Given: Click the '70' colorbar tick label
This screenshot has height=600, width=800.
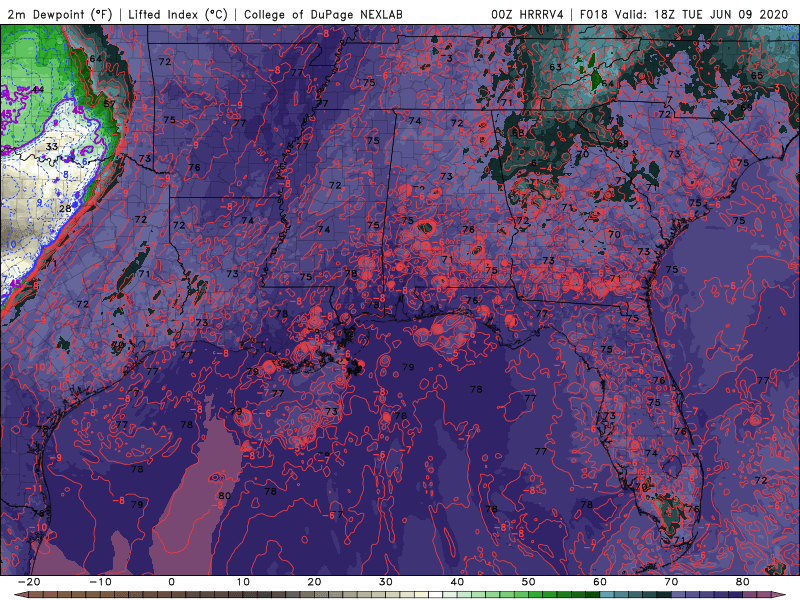Looking at the screenshot, I should pos(671,582).
